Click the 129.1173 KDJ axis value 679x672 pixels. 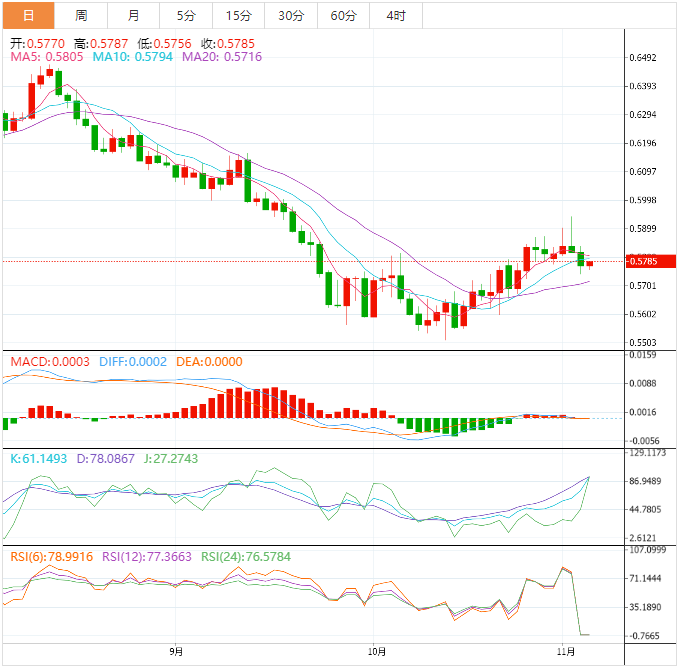(x=648, y=453)
